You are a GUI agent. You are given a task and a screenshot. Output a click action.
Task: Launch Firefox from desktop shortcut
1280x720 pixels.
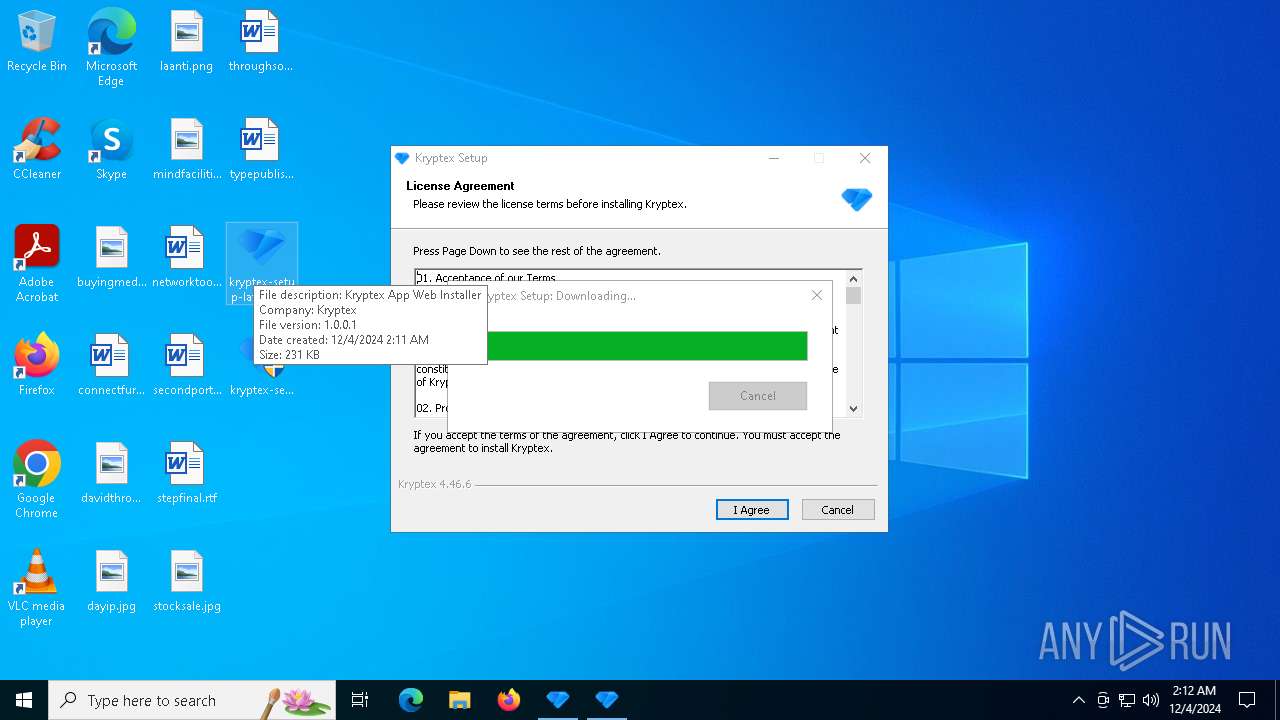pyautogui.click(x=37, y=366)
